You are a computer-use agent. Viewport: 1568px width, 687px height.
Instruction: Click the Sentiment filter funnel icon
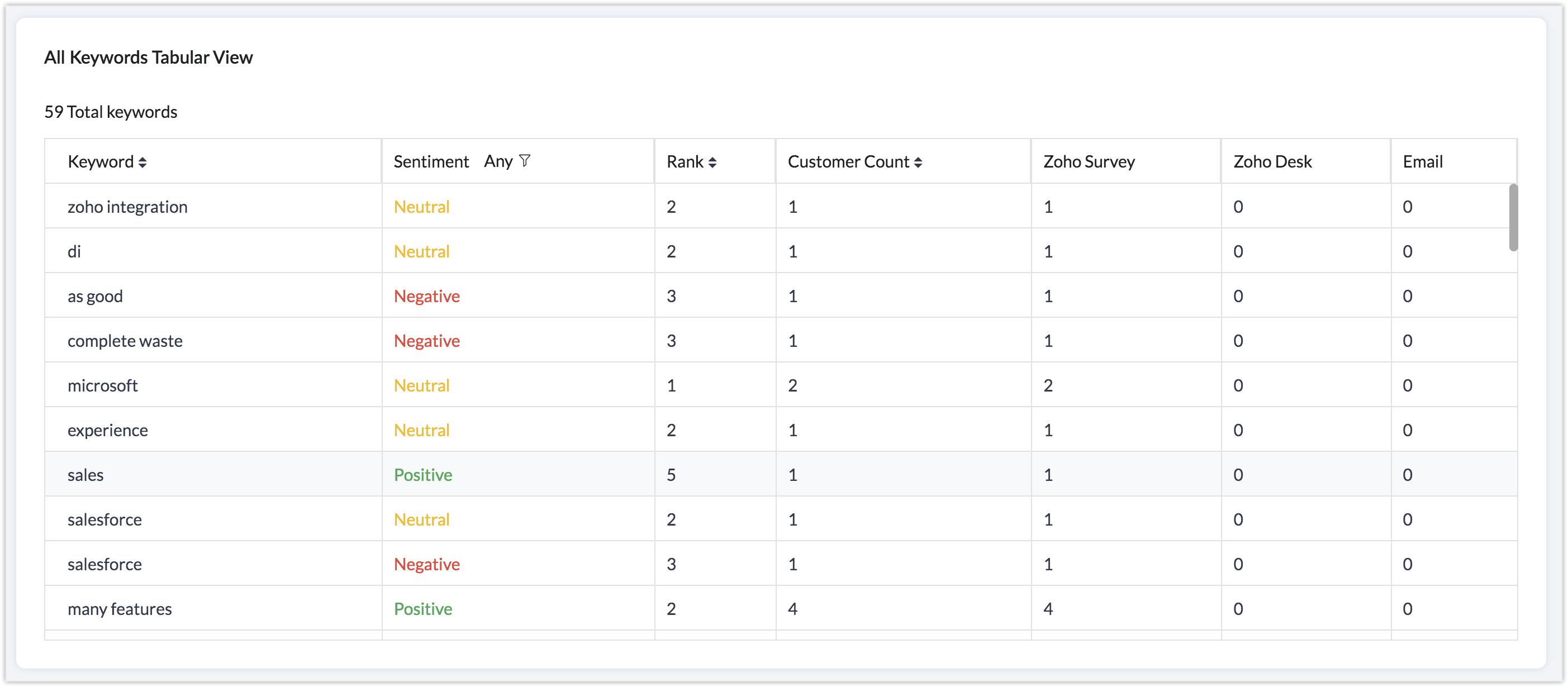(525, 161)
